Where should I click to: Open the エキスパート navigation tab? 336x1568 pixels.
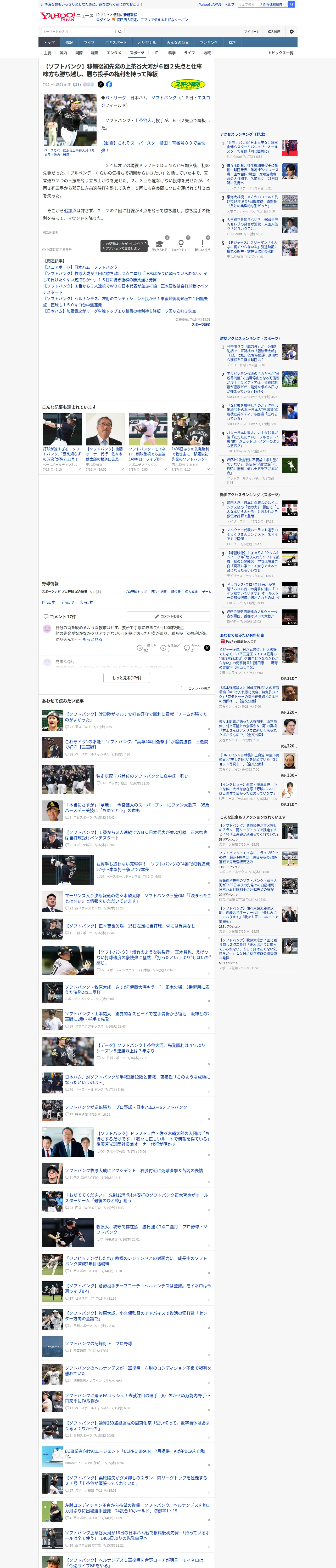tap(116, 43)
